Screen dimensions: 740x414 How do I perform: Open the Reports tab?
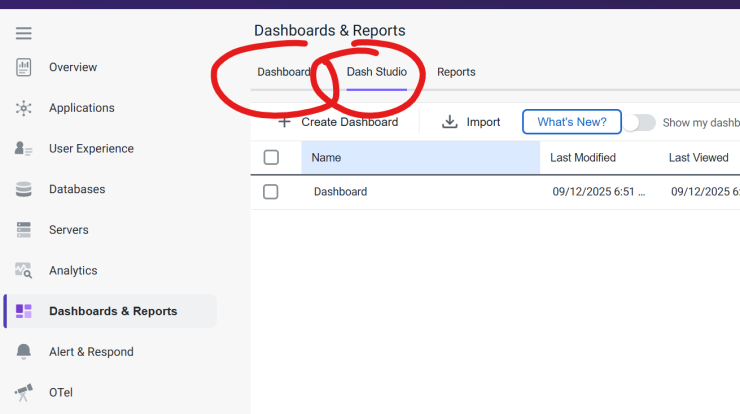click(x=456, y=72)
